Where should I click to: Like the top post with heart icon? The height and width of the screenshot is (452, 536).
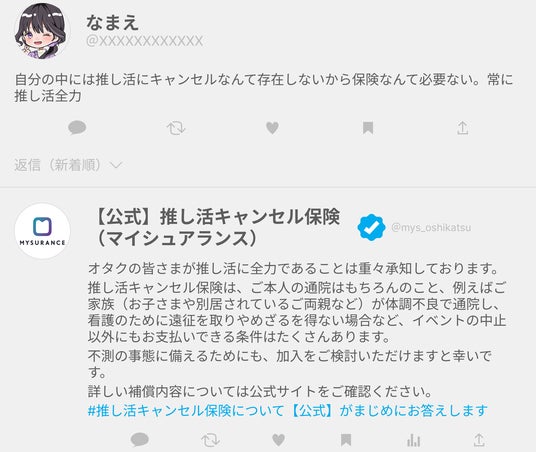[272, 128]
